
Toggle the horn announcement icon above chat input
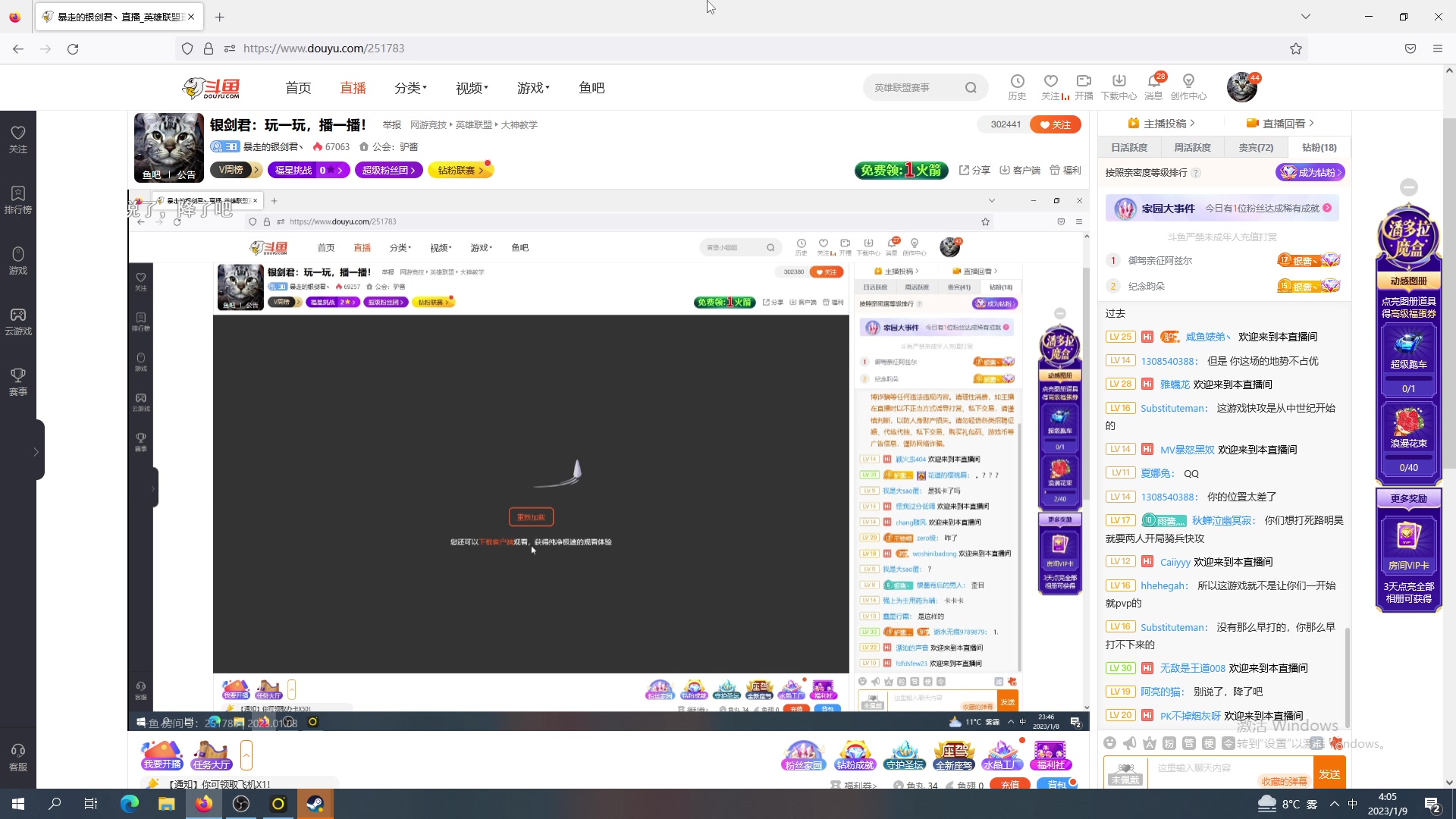point(1129,743)
